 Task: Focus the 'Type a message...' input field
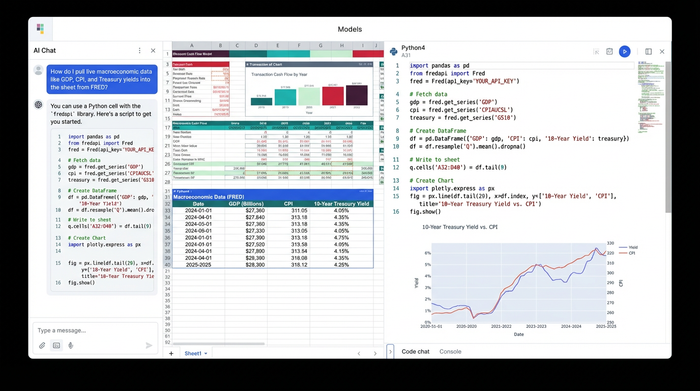point(95,330)
